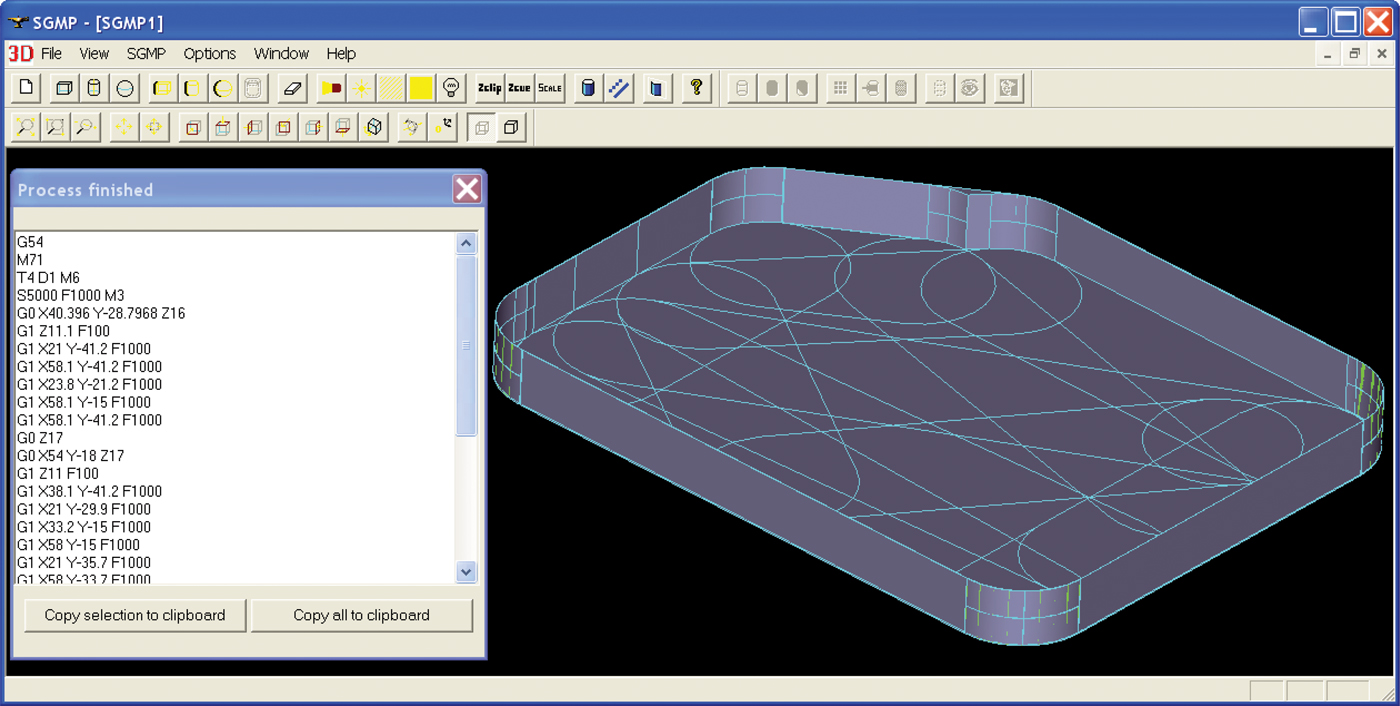Click the new document icon
Screen dimensions: 1400x706
pyautogui.click(x=26, y=88)
